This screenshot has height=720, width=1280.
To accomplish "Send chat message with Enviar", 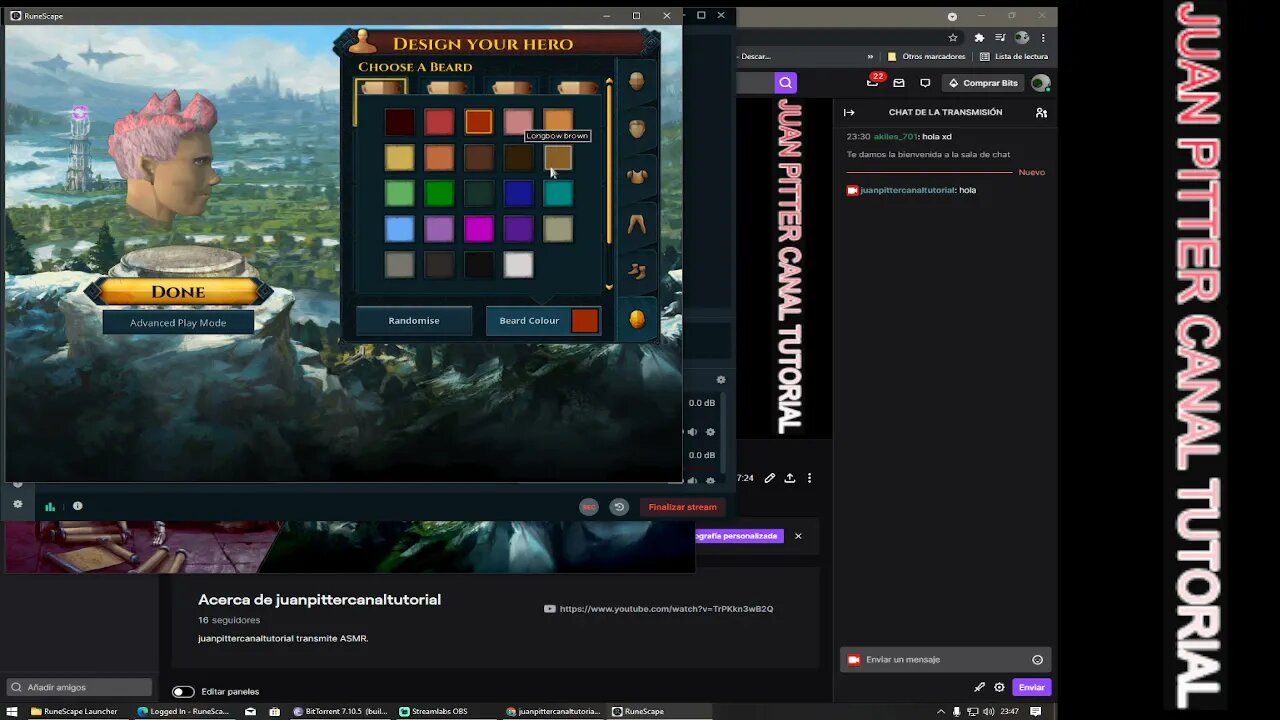I will coord(1032,687).
